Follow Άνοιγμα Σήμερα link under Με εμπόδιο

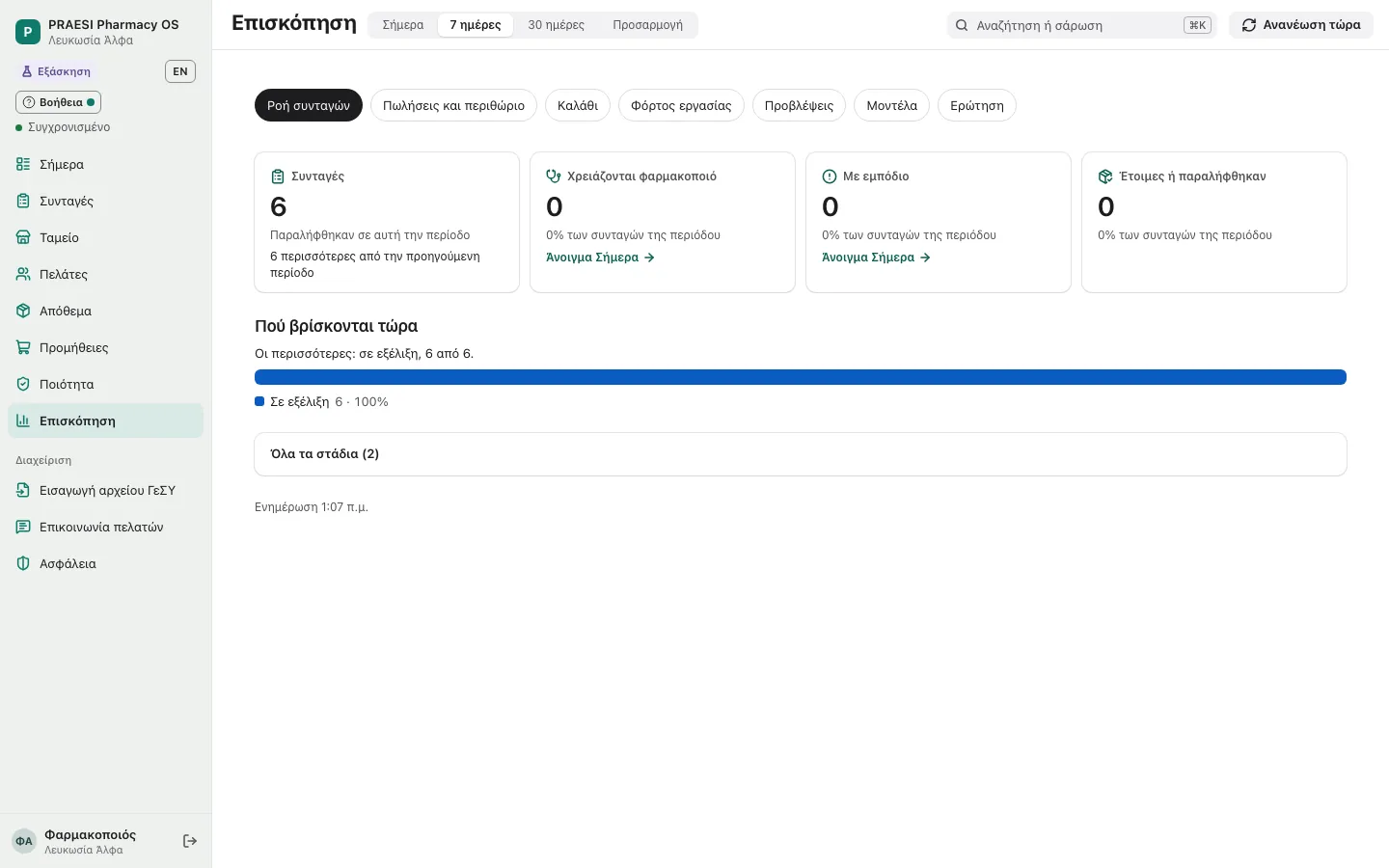876,258
